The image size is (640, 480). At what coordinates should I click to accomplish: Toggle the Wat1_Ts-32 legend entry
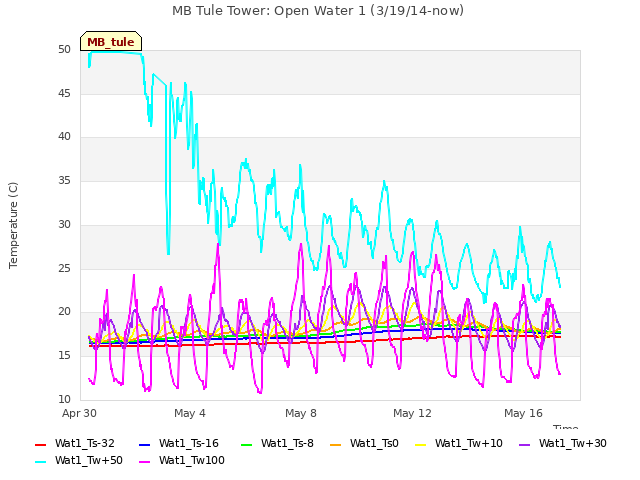click(75, 443)
